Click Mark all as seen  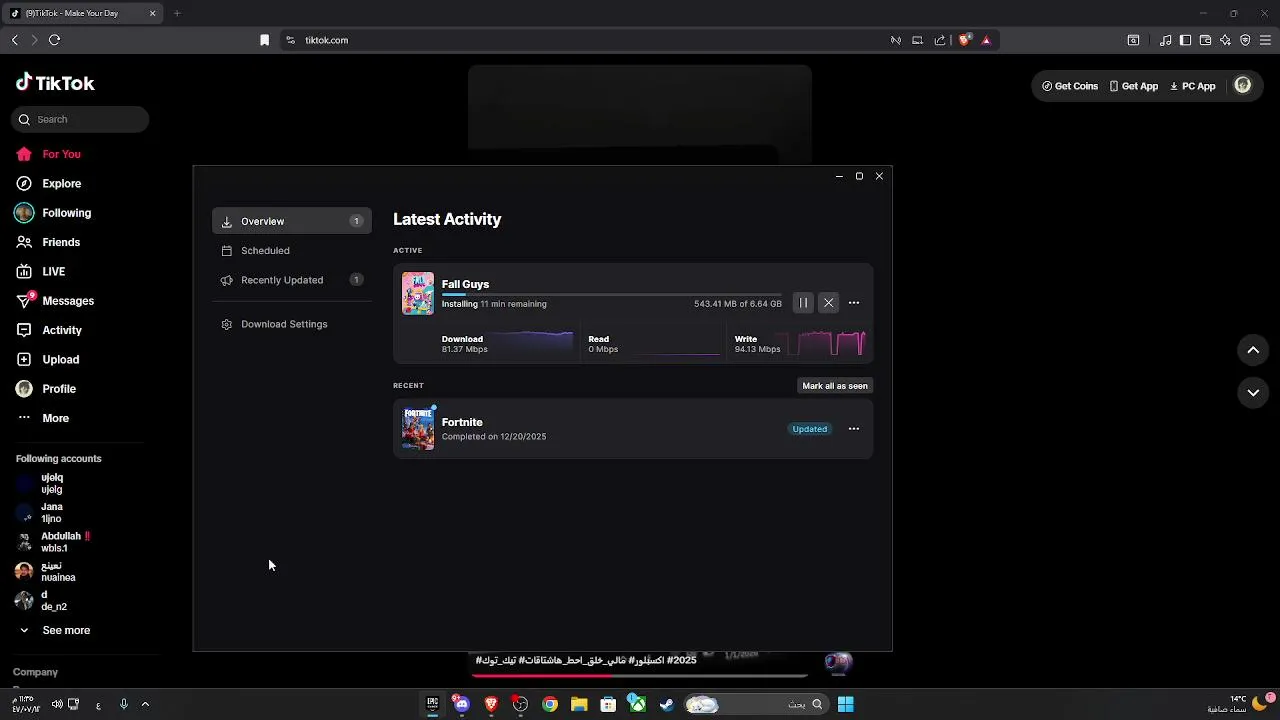[835, 386]
